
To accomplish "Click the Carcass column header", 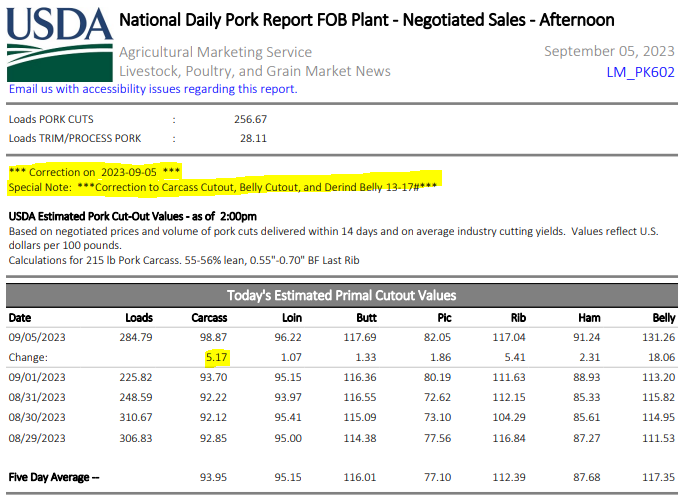I will (208, 317).
